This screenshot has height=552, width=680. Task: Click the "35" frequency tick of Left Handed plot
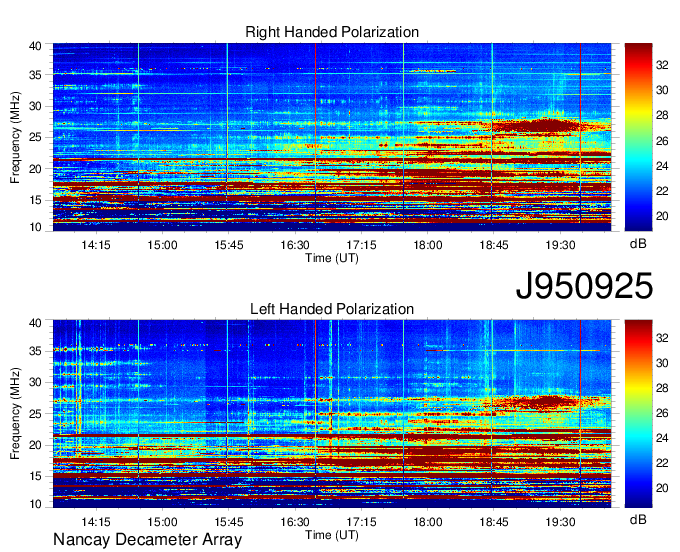point(36,351)
